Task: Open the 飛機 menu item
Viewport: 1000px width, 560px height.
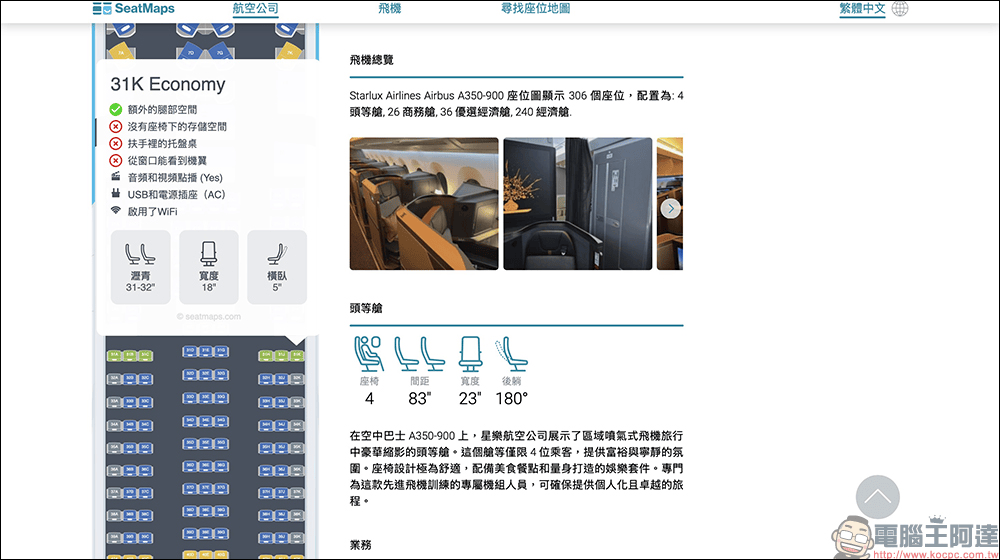Action: (x=389, y=8)
